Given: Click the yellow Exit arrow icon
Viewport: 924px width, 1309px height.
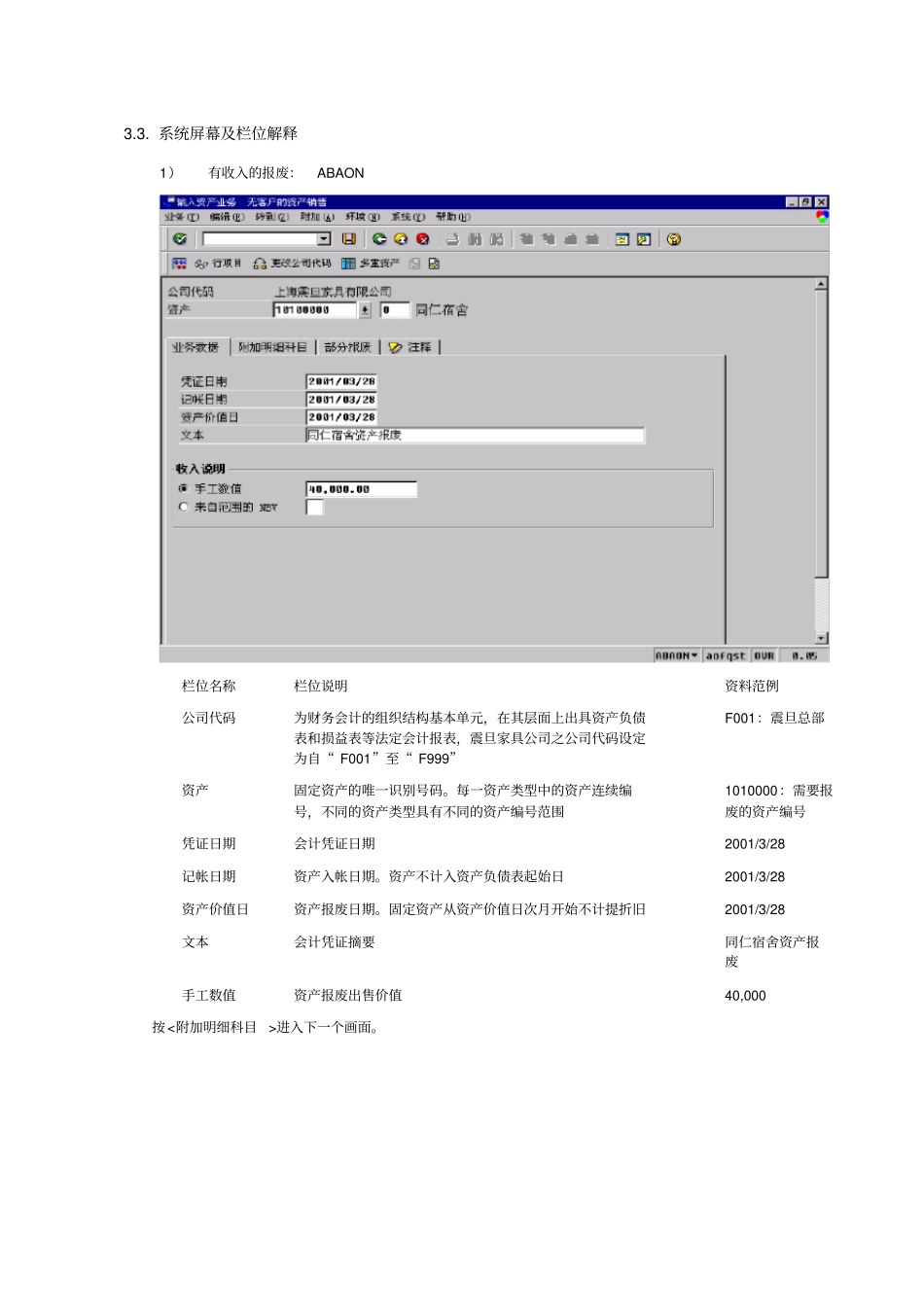Looking at the screenshot, I should pyautogui.click(x=401, y=239).
